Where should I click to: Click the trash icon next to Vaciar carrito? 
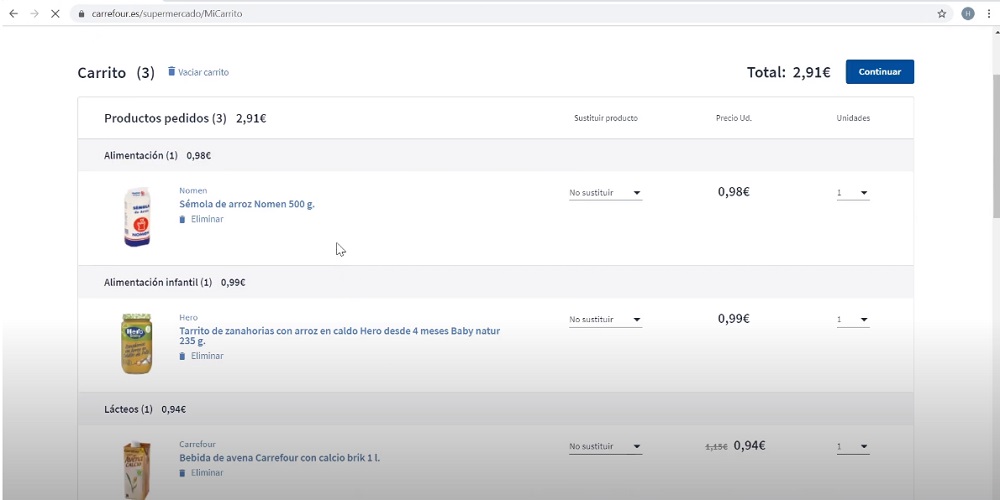tap(171, 72)
